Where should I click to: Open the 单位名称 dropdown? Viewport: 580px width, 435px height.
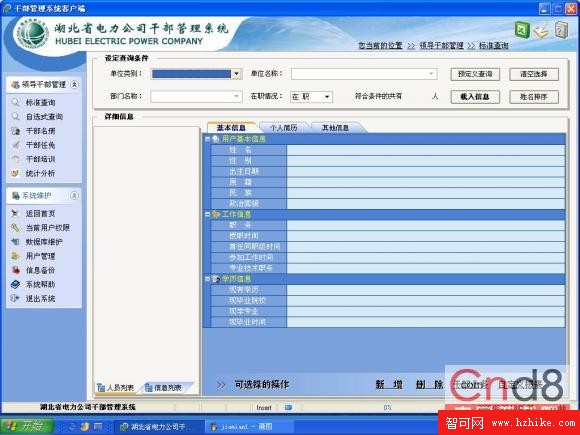[x=431, y=74]
